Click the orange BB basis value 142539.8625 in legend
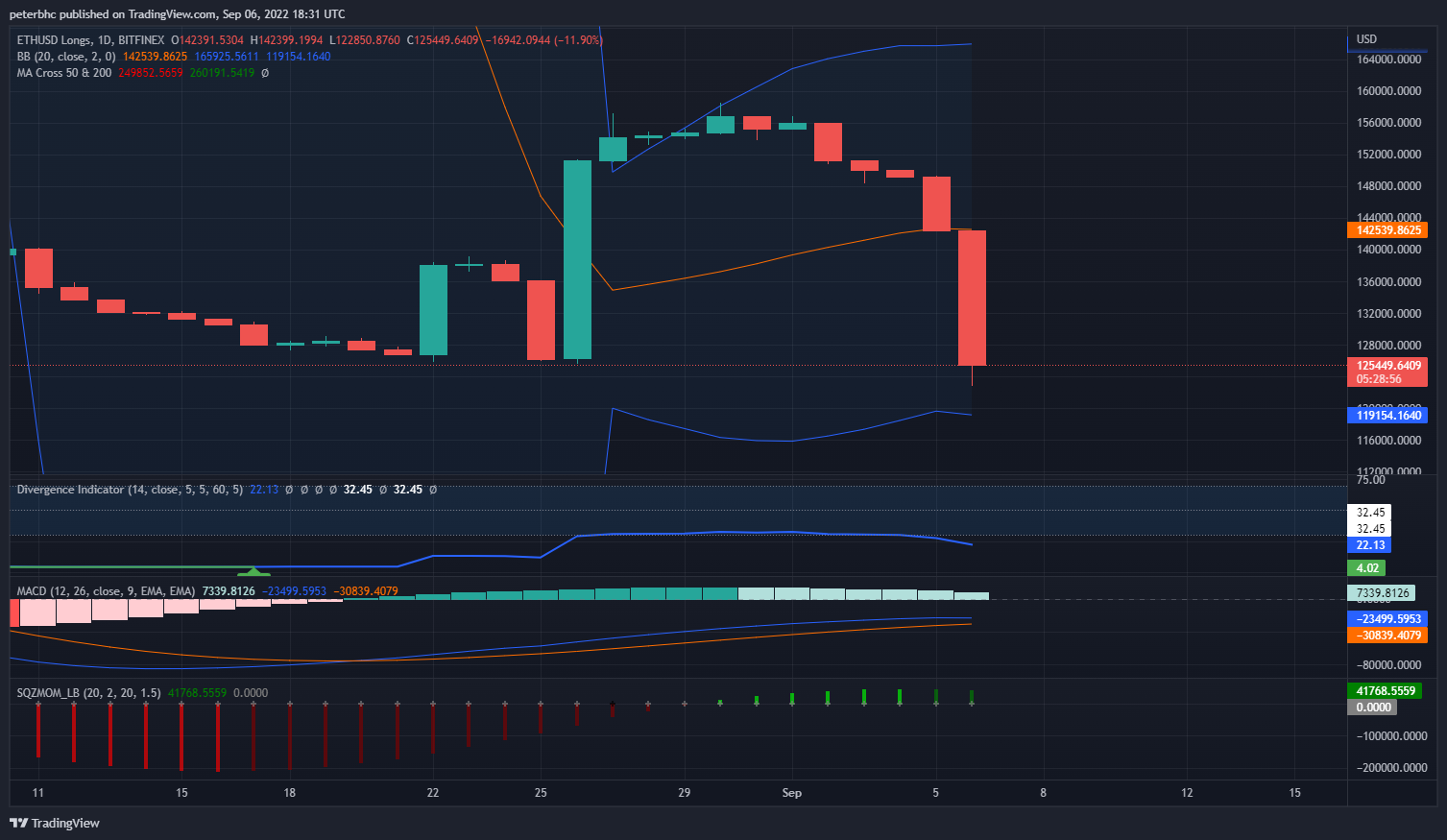1447x840 pixels. [155, 57]
